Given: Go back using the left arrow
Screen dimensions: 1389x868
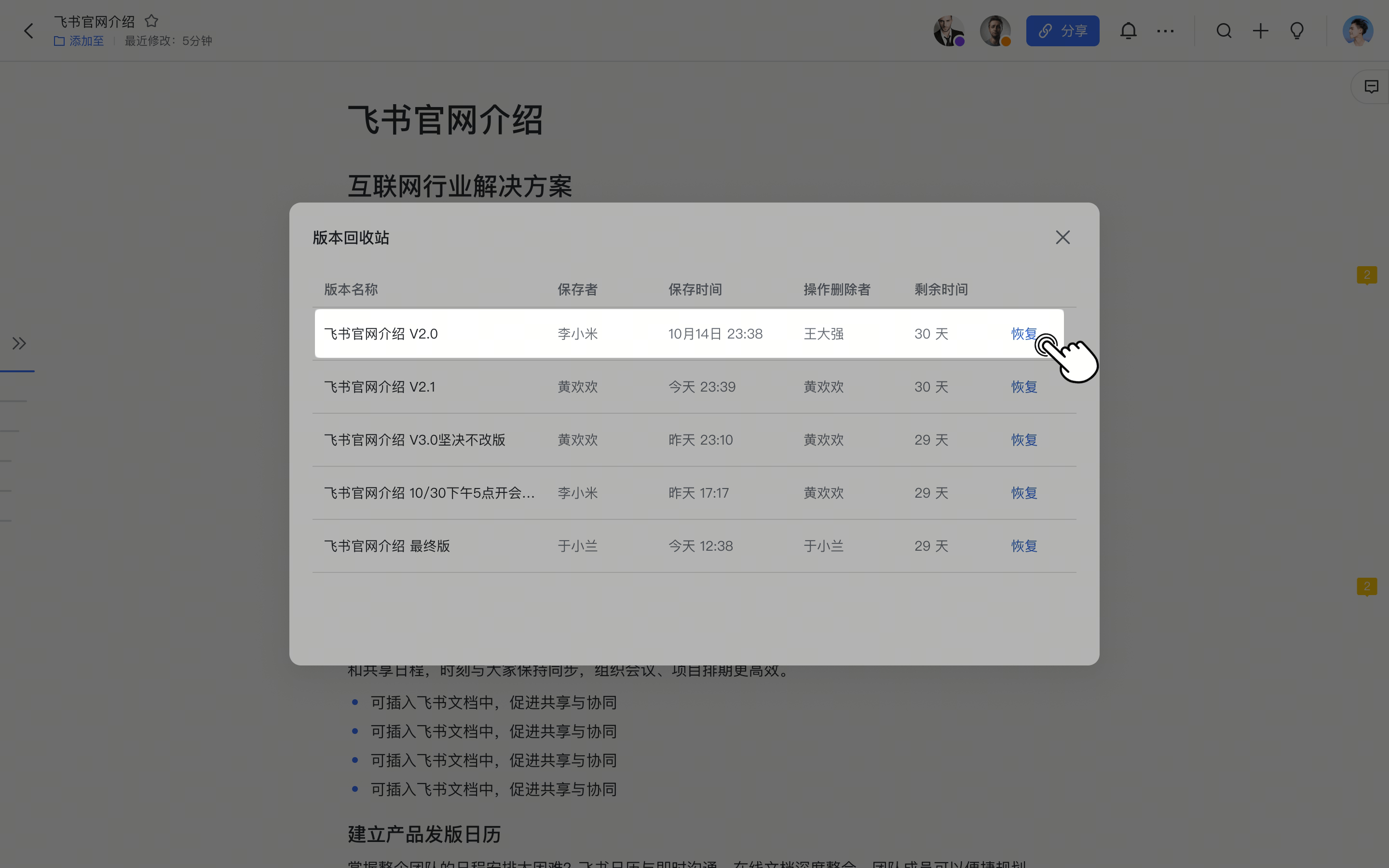Looking at the screenshot, I should point(29,31).
